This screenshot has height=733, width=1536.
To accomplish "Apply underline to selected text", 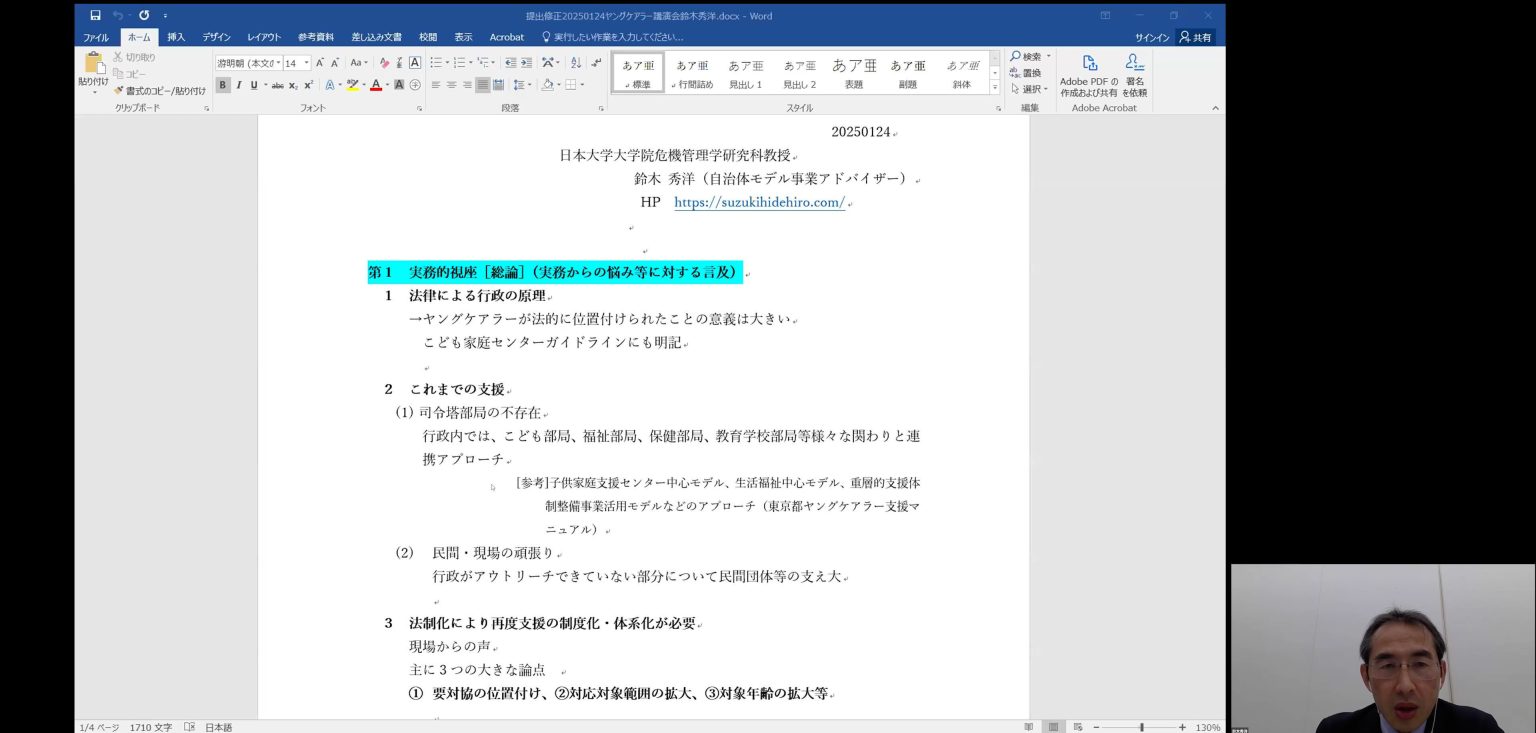I will [254, 84].
